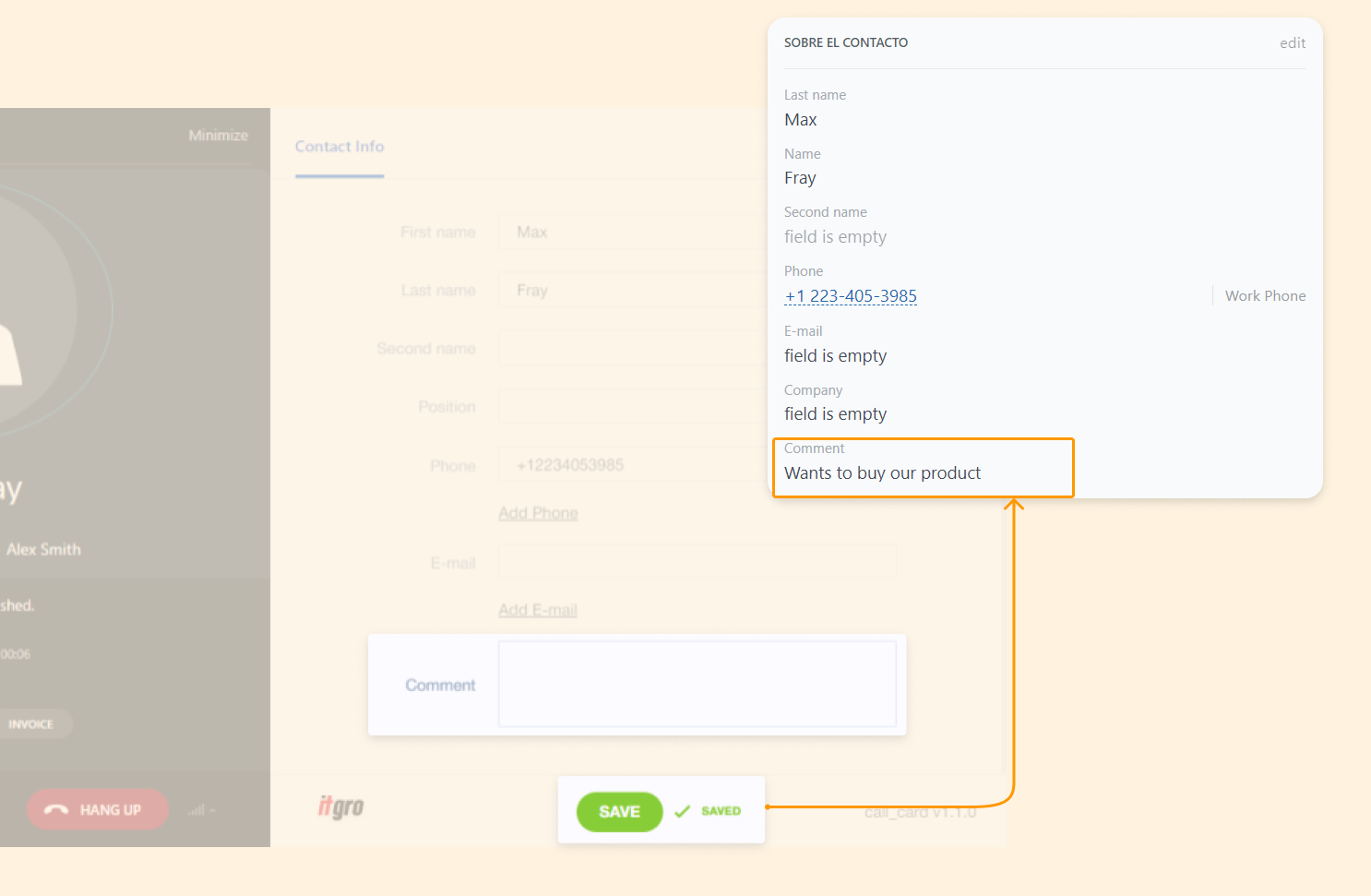The height and width of the screenshot is (896, 1371).
Task: Select the comment 'Wants to buy our product'
Action: (x=882, y=473)
